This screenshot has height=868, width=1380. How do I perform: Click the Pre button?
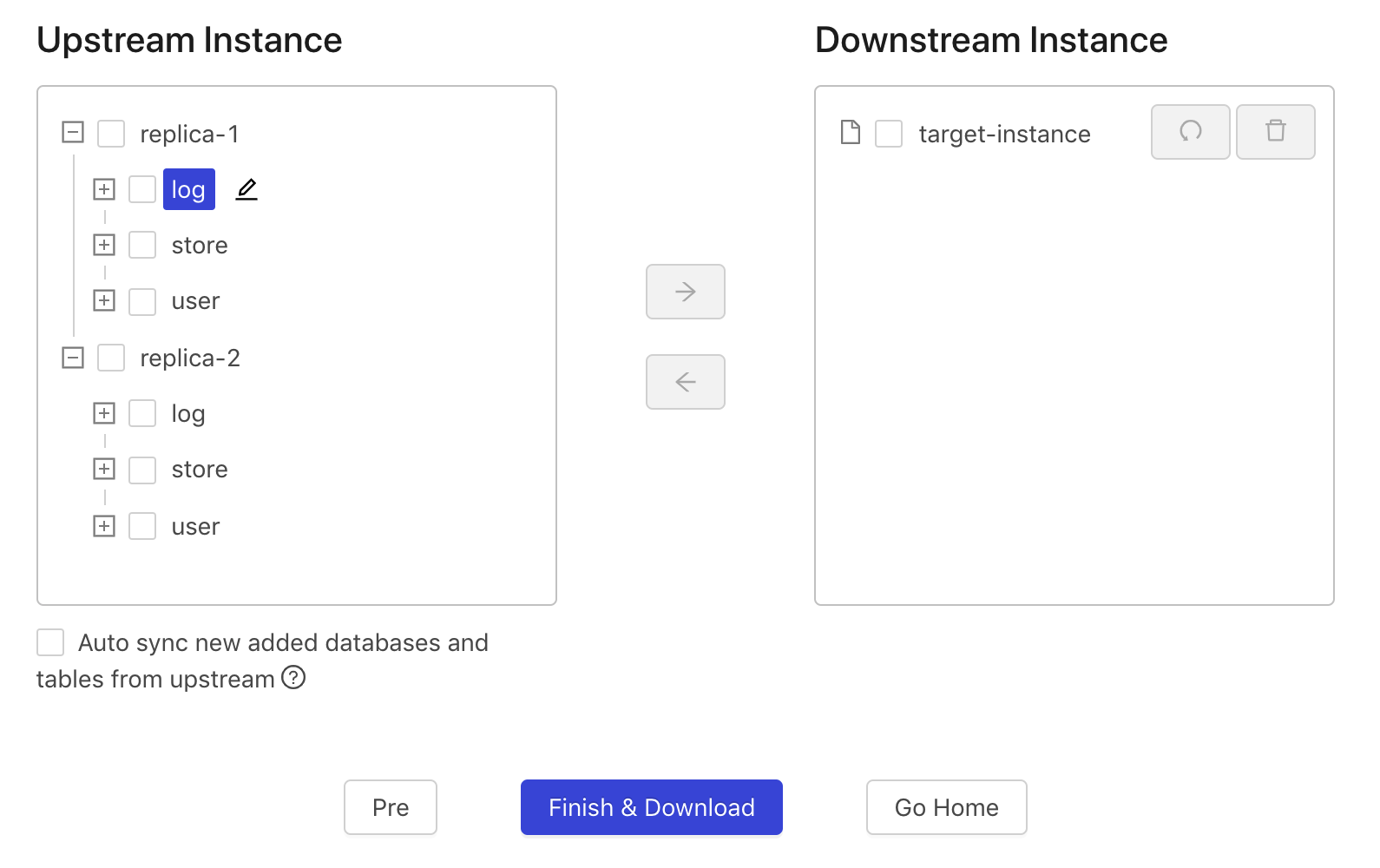tap(391, 807)
